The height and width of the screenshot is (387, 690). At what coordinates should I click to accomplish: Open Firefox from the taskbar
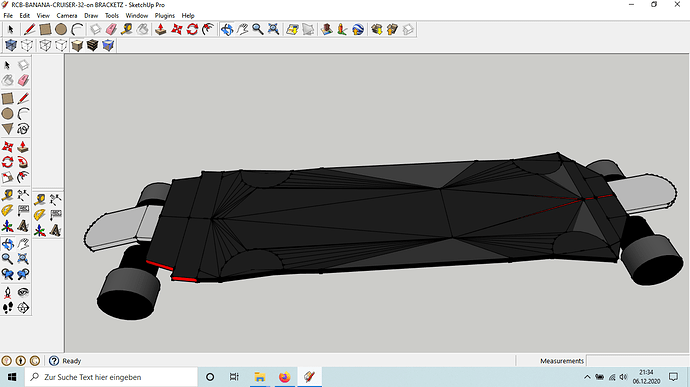pos(285,377)
